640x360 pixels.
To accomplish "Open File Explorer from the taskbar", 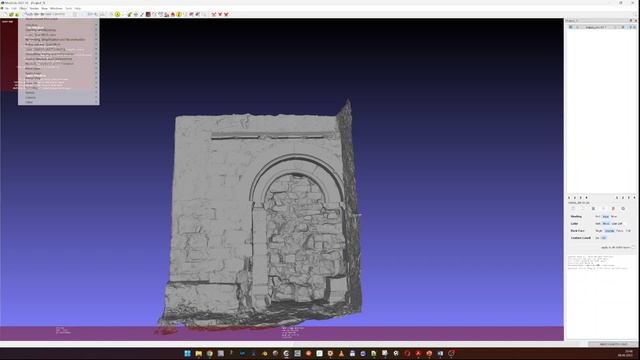I will coord(198,353).
